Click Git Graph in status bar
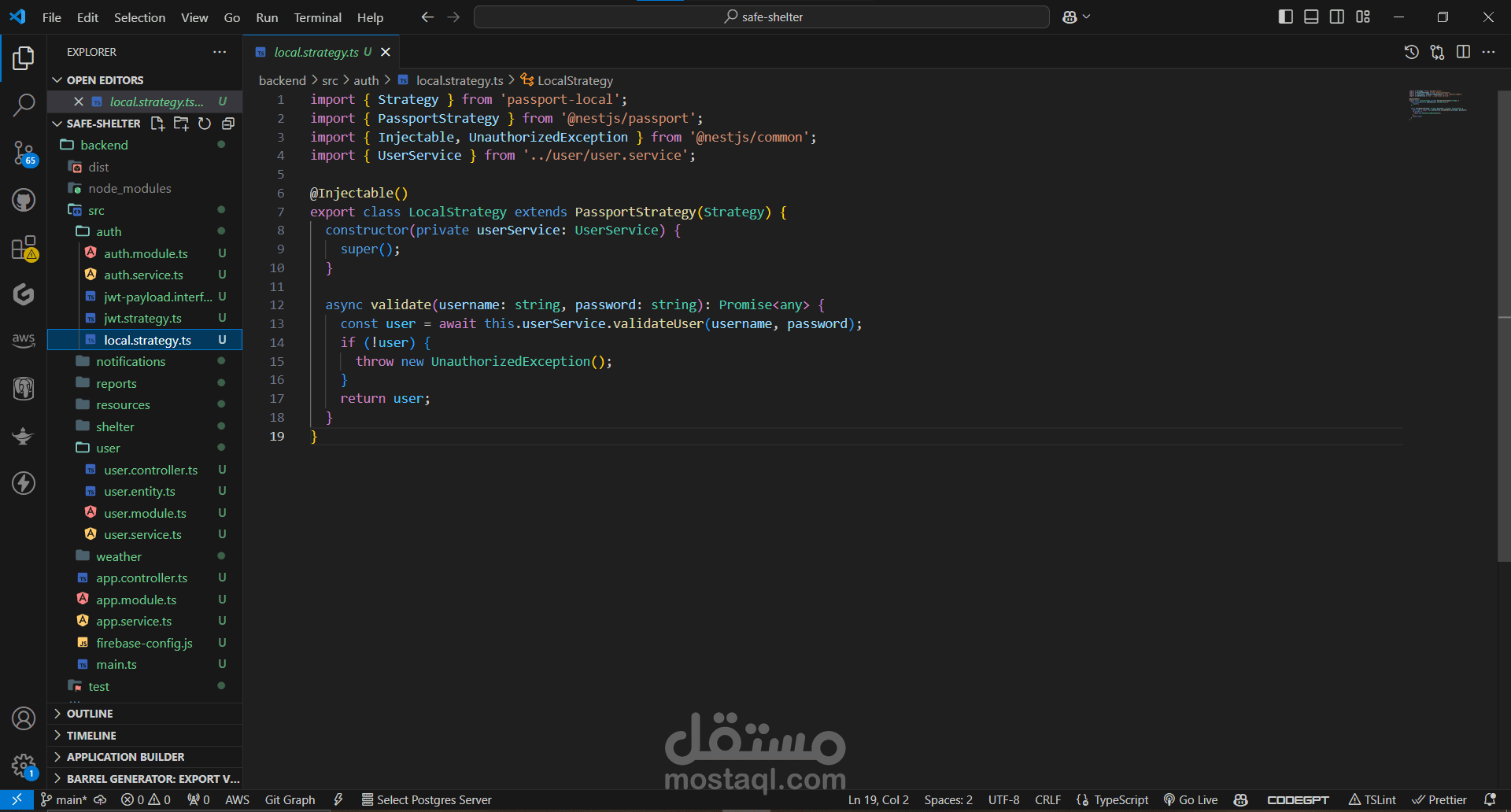Screen dimensions: 1511x812 pyautogui.click(x=290, y=799)
